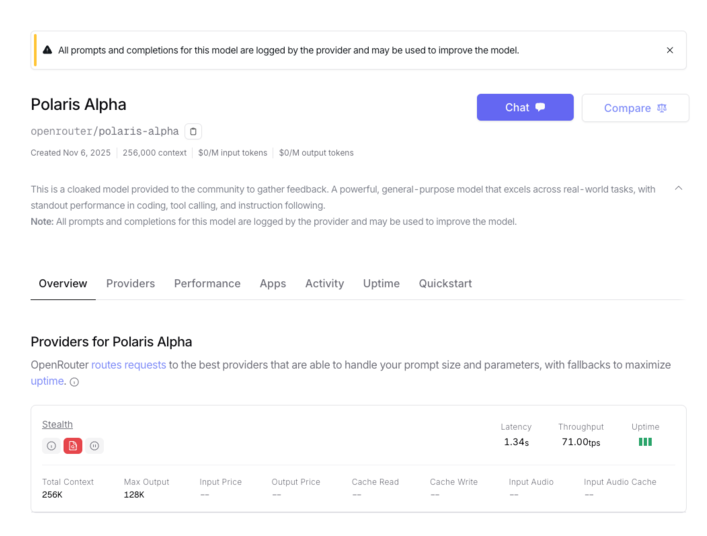Open the Performance tab
The width and height of the screenshot is (707, 536).
tap(207, 284)
